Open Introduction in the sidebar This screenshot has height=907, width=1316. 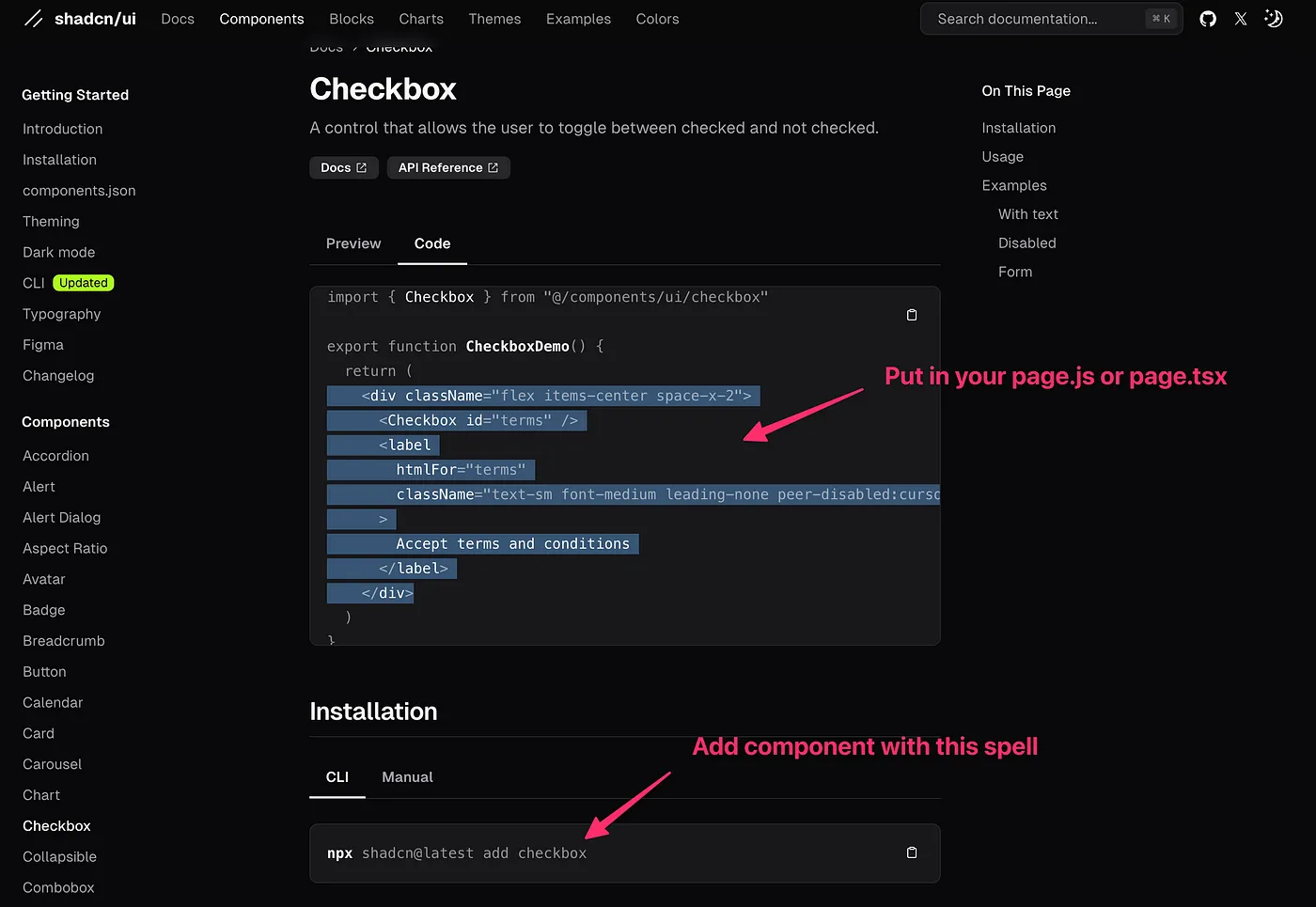(x=63, y=129)
